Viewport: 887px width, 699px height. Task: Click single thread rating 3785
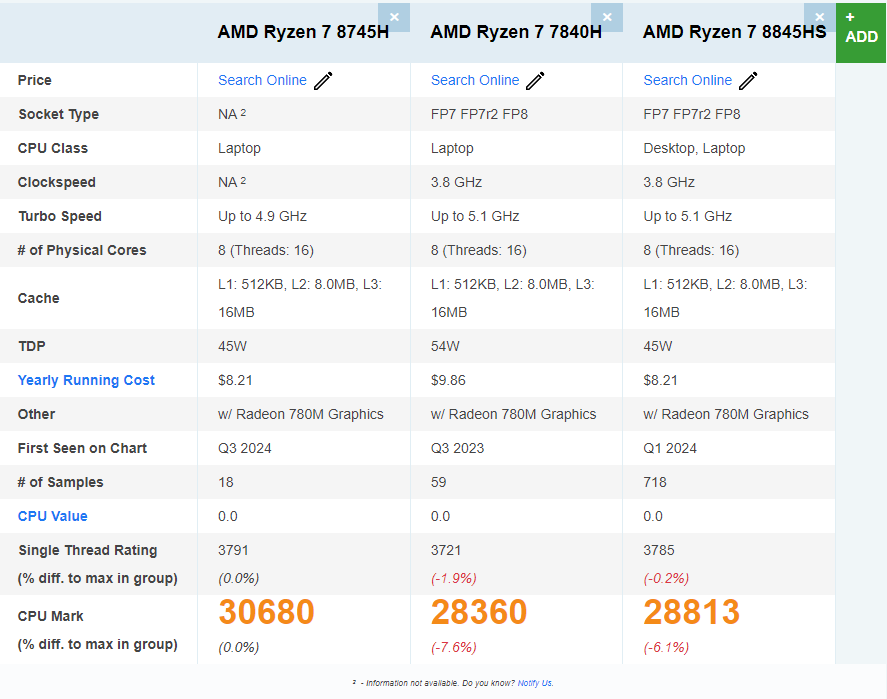[659, 550]
